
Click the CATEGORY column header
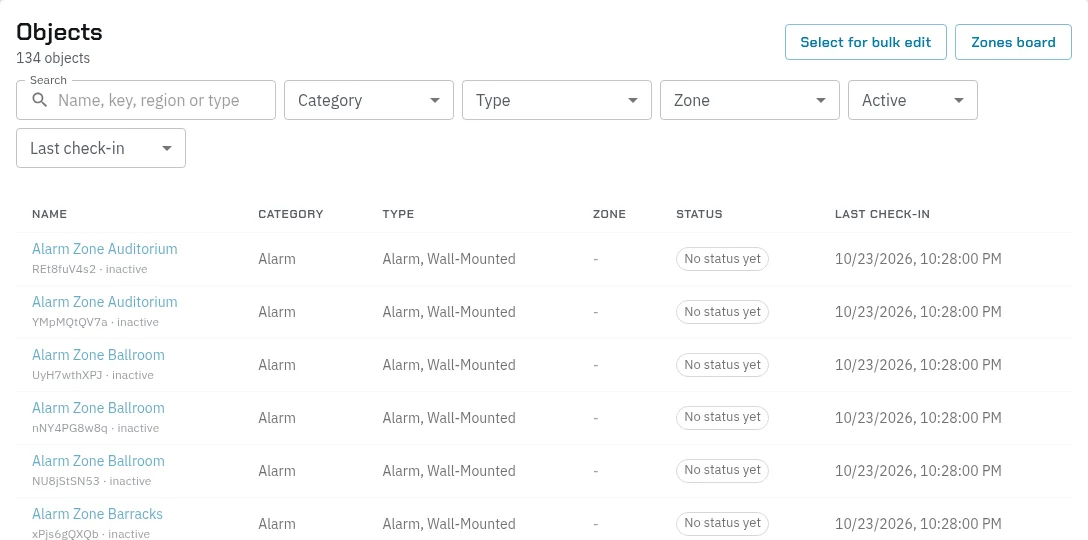(x=291, y=214)
